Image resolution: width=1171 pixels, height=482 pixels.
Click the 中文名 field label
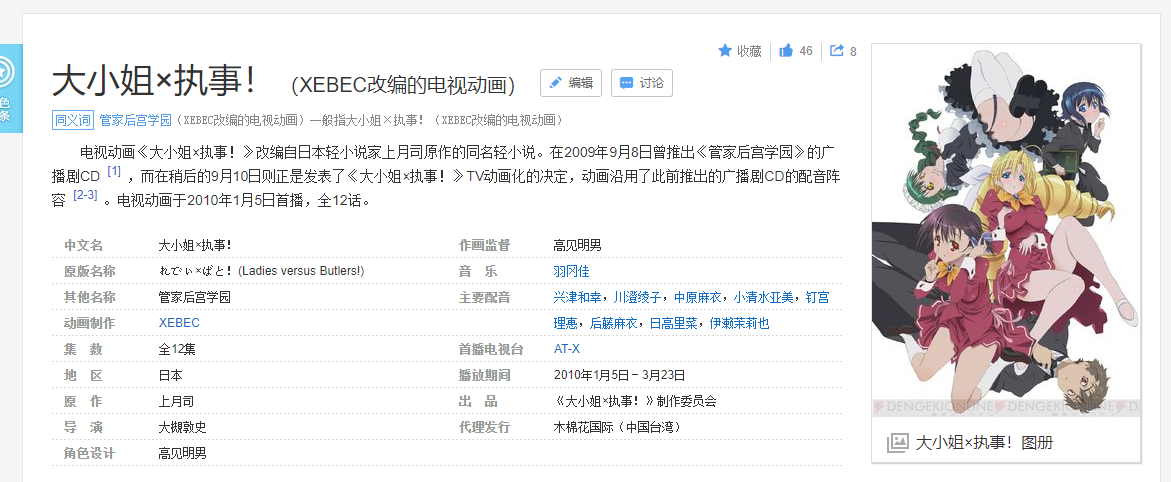(x=83, y=245)
